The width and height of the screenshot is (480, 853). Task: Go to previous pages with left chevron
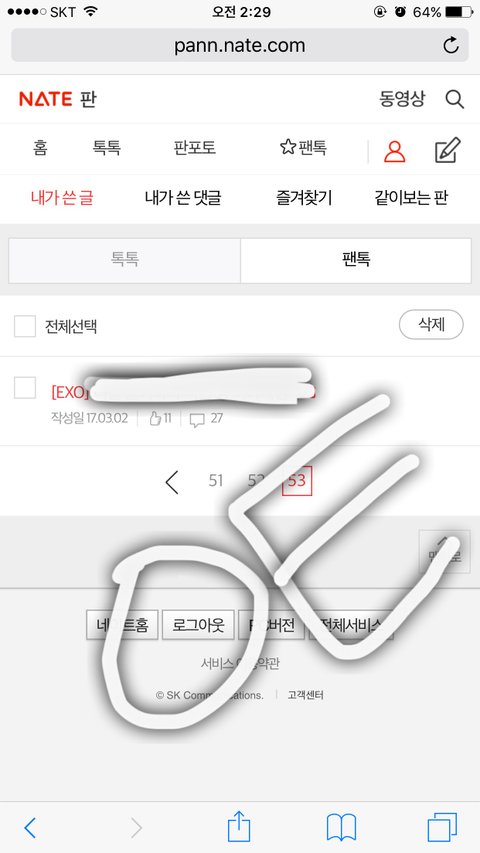(x=172, y=482)
